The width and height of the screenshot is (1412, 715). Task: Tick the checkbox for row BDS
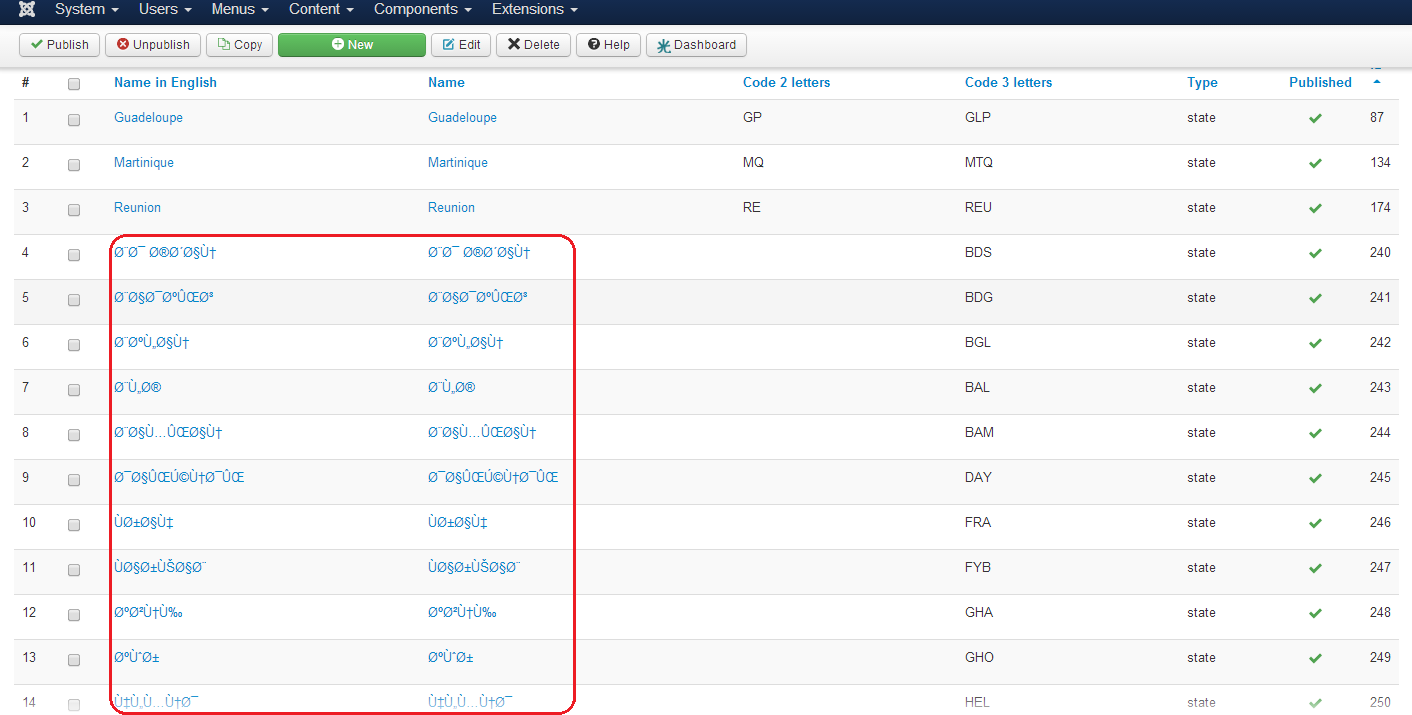tap(74, 254)
